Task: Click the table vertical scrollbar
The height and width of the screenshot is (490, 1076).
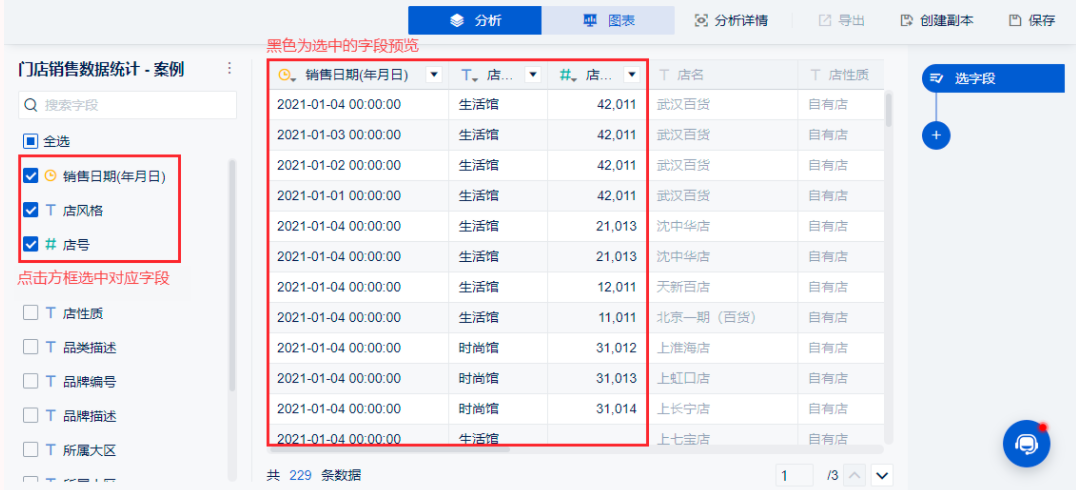Action: click(889, 110)
